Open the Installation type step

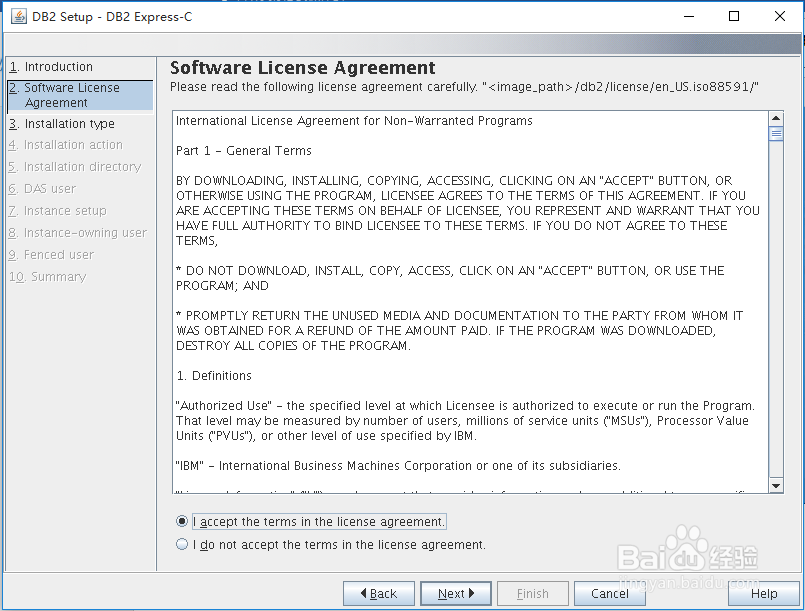(x=62, y=124)
